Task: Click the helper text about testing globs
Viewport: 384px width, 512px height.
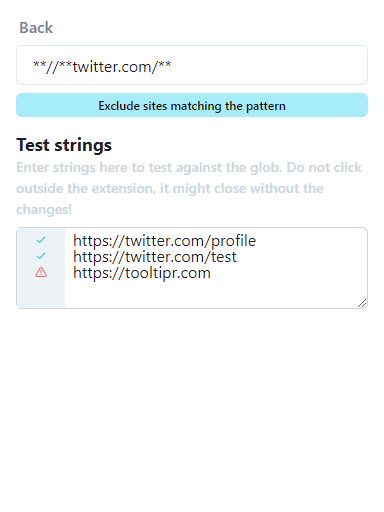Action: point(189,188)
